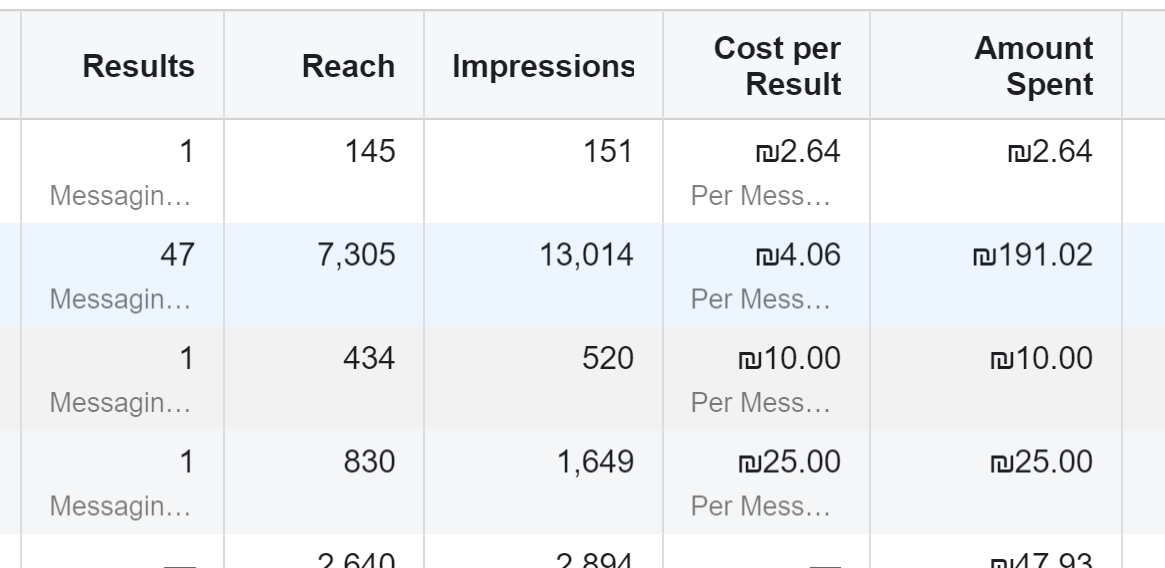Select the impressions value 151
The width and height of the screenshot is (1165, 568).
[608, 152]
